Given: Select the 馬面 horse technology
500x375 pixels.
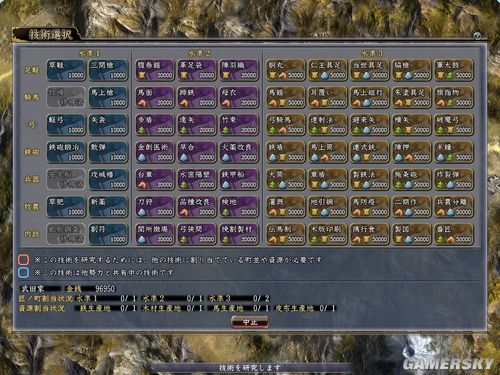Looking at the screenshot, I should [155, 97].
